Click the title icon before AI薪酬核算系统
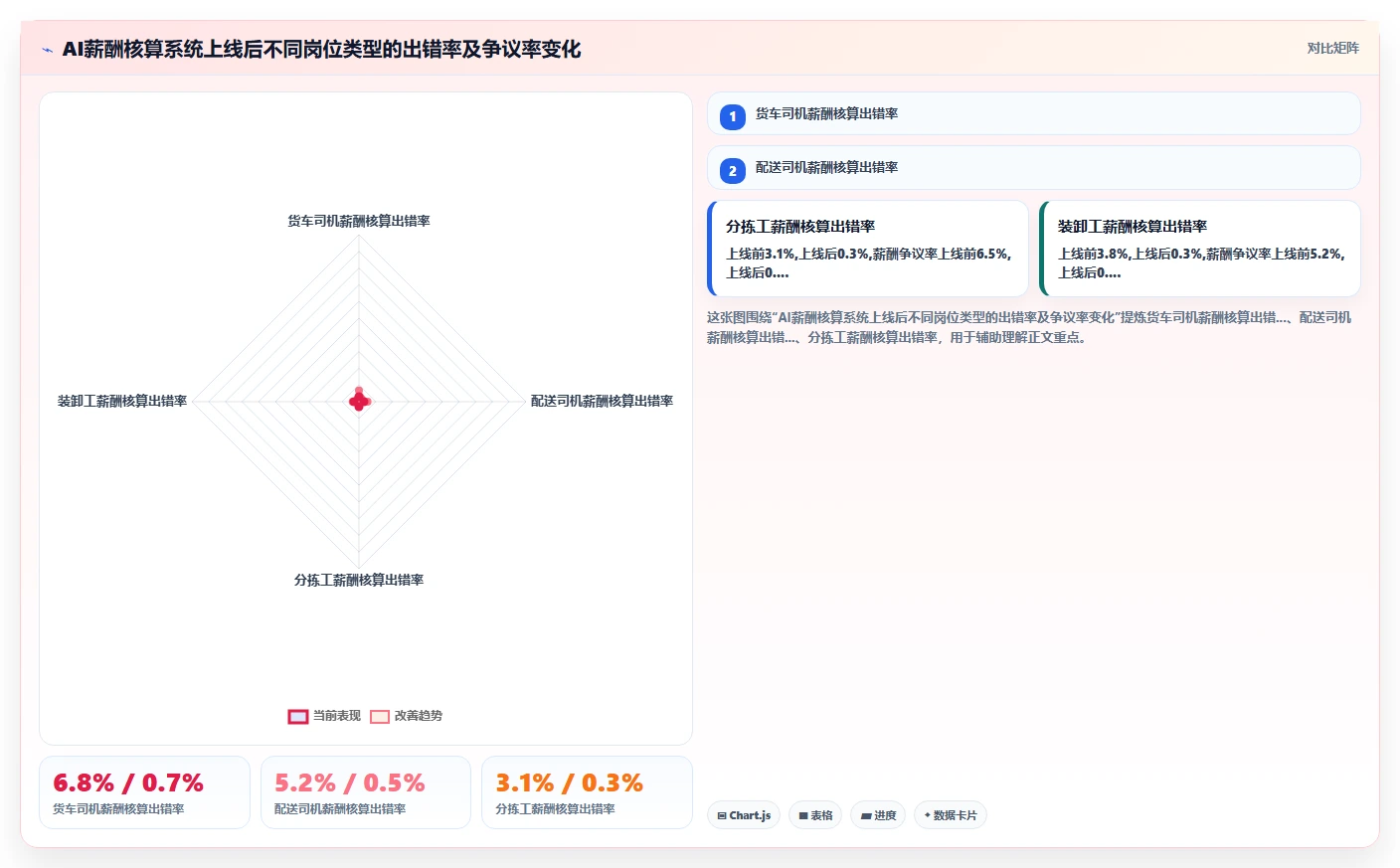 (47, 50)
